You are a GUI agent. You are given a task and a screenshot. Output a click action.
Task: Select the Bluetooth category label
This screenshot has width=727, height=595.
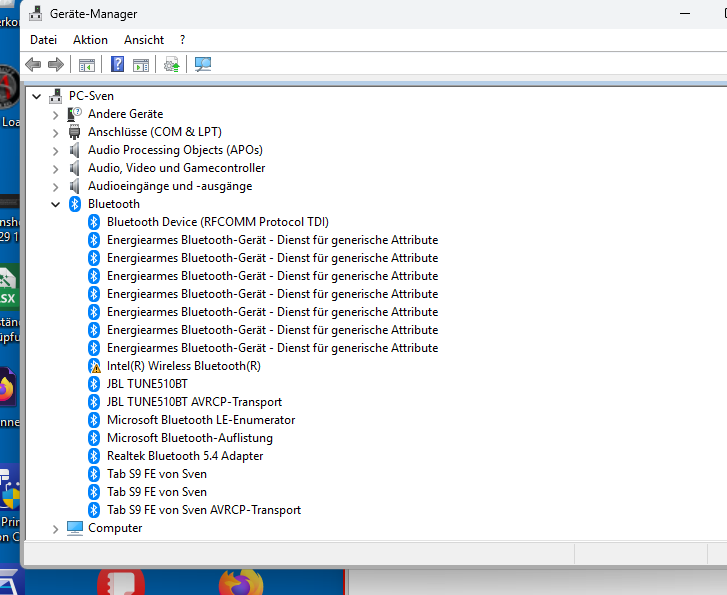tap(114, 204)
